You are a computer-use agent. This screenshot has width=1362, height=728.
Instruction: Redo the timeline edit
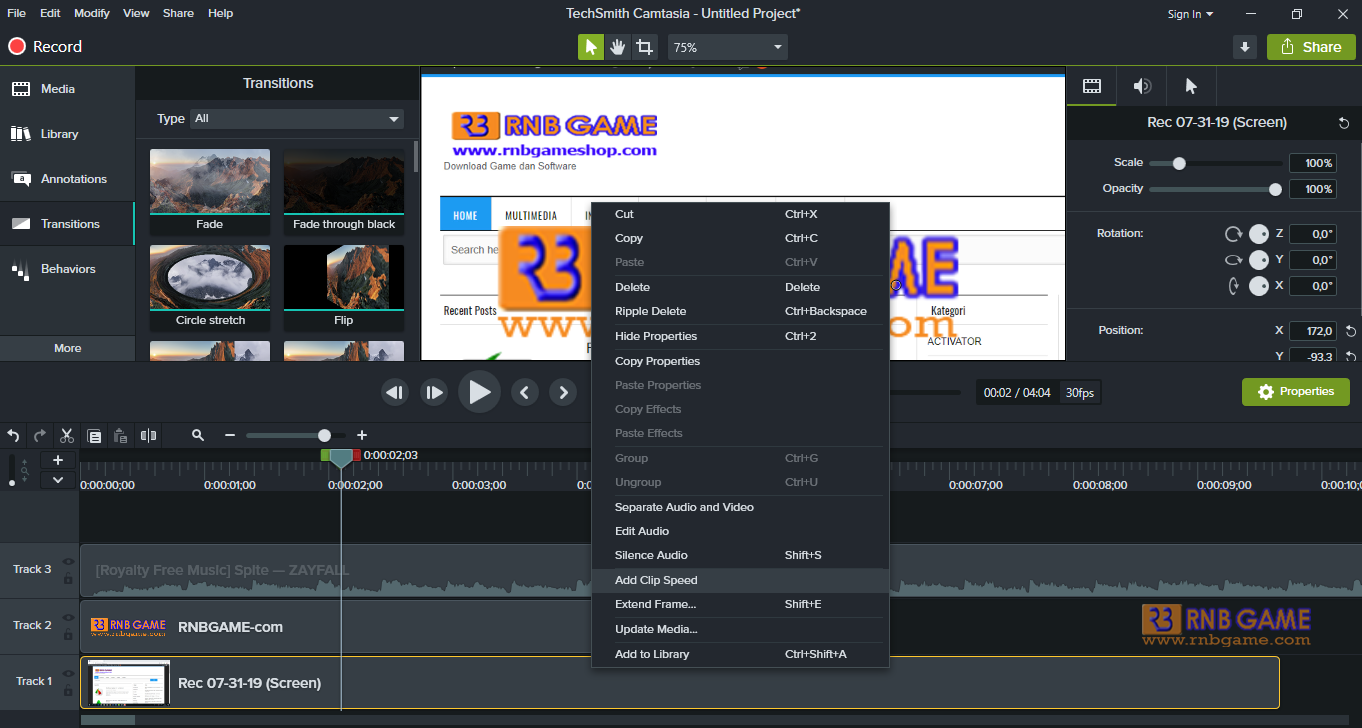[40, 436]
